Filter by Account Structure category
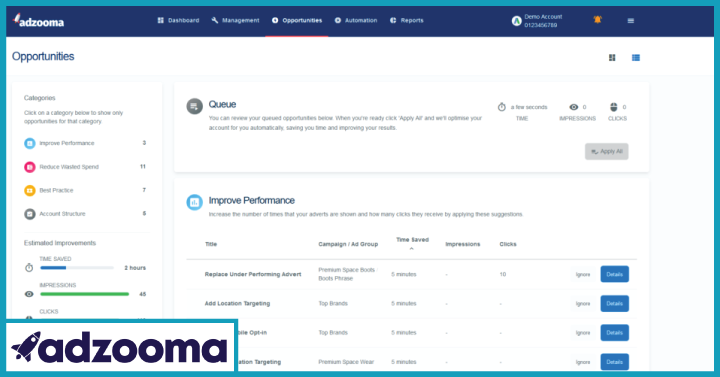 pyautogui.click(x=85, y=214)
